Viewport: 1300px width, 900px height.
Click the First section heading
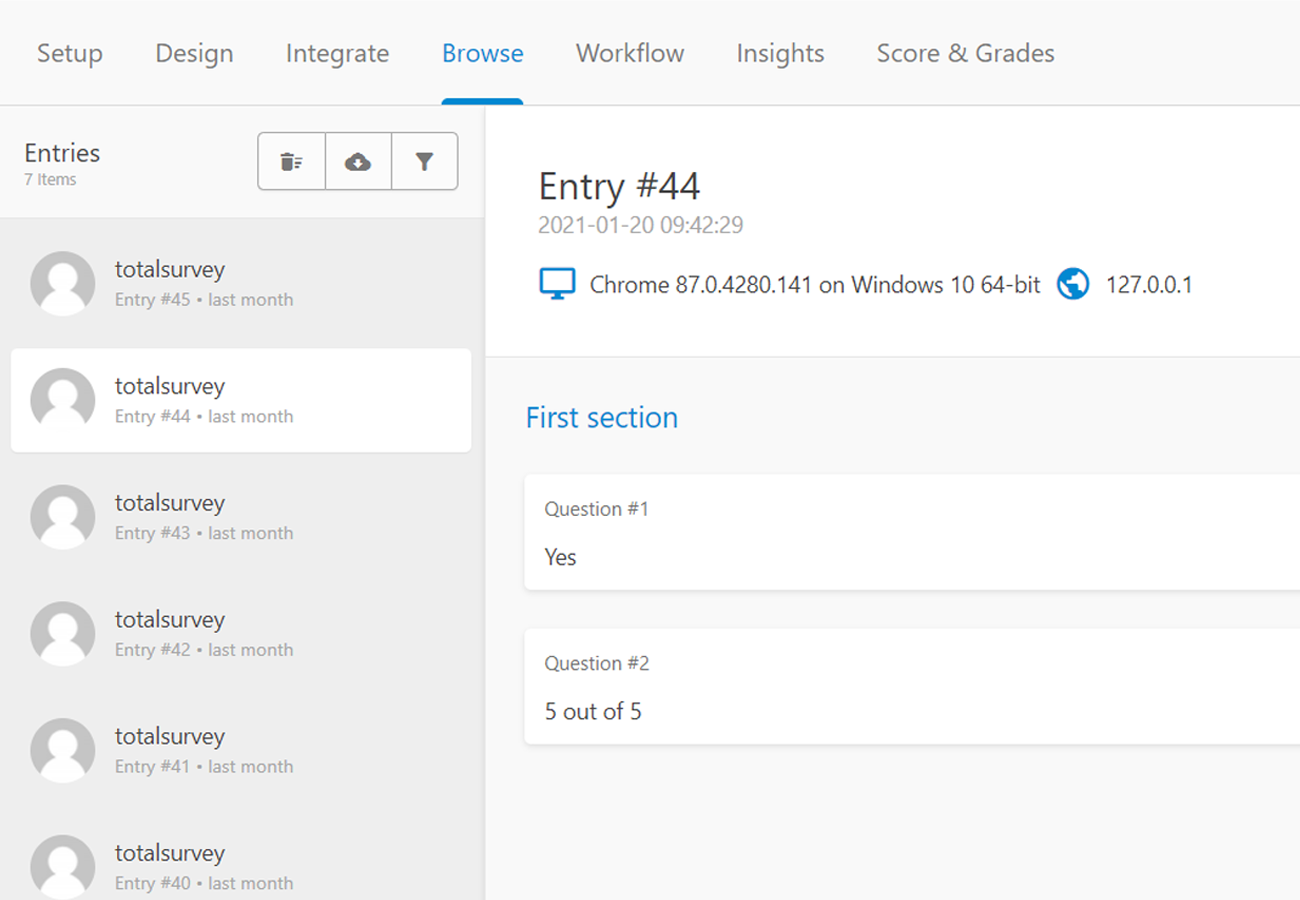click(x=602, y=417)
